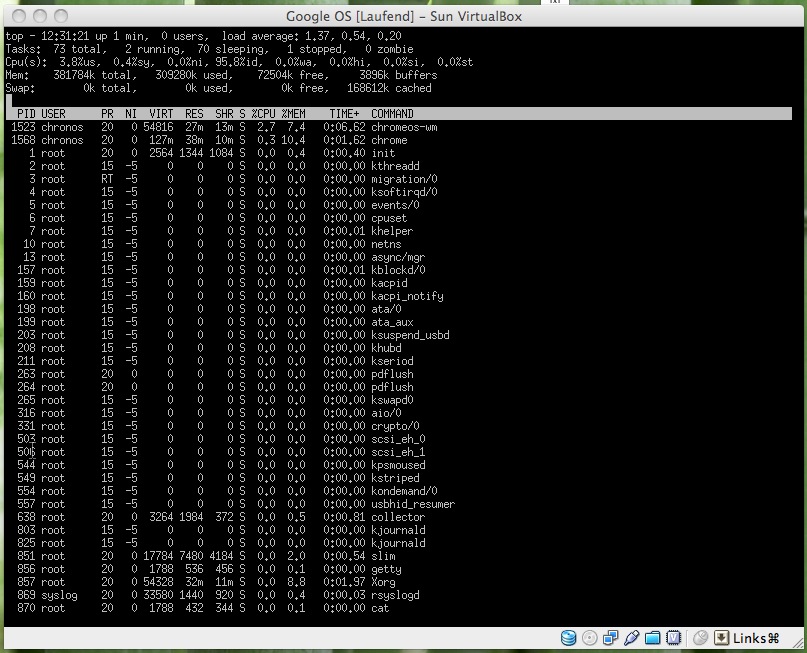Click the init process command
This screenshot has height=653, width=807.
pos(383,153)
